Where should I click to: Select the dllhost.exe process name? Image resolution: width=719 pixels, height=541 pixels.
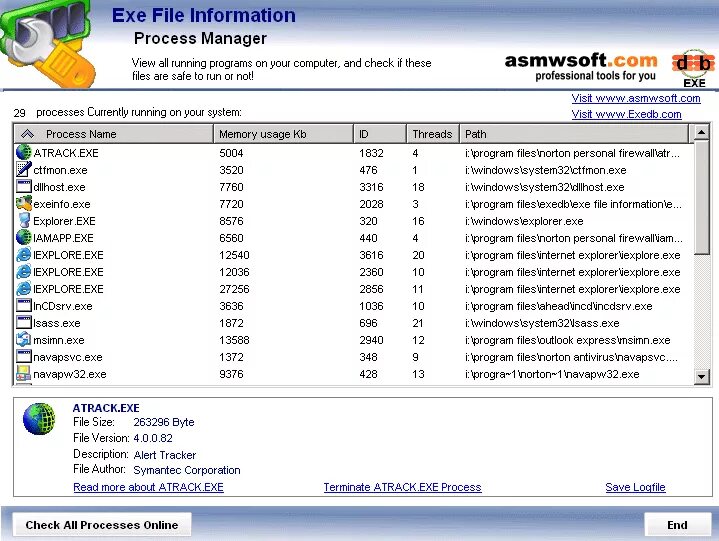59,187
